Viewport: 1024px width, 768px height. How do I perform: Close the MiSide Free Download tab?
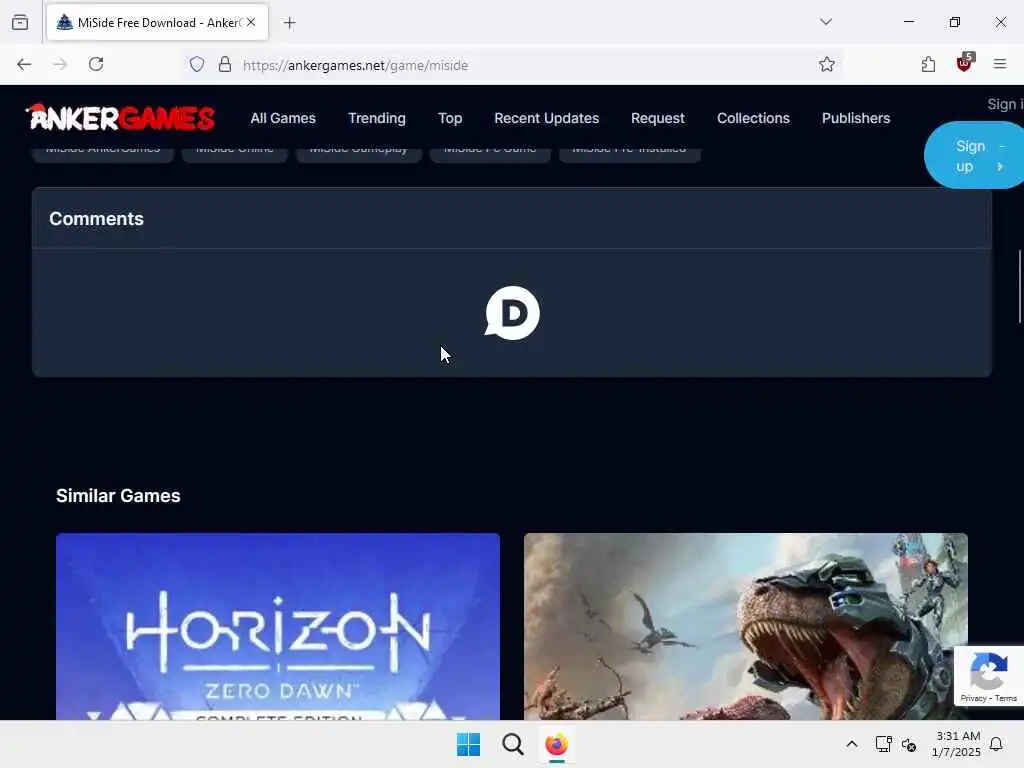pos(251,22)
